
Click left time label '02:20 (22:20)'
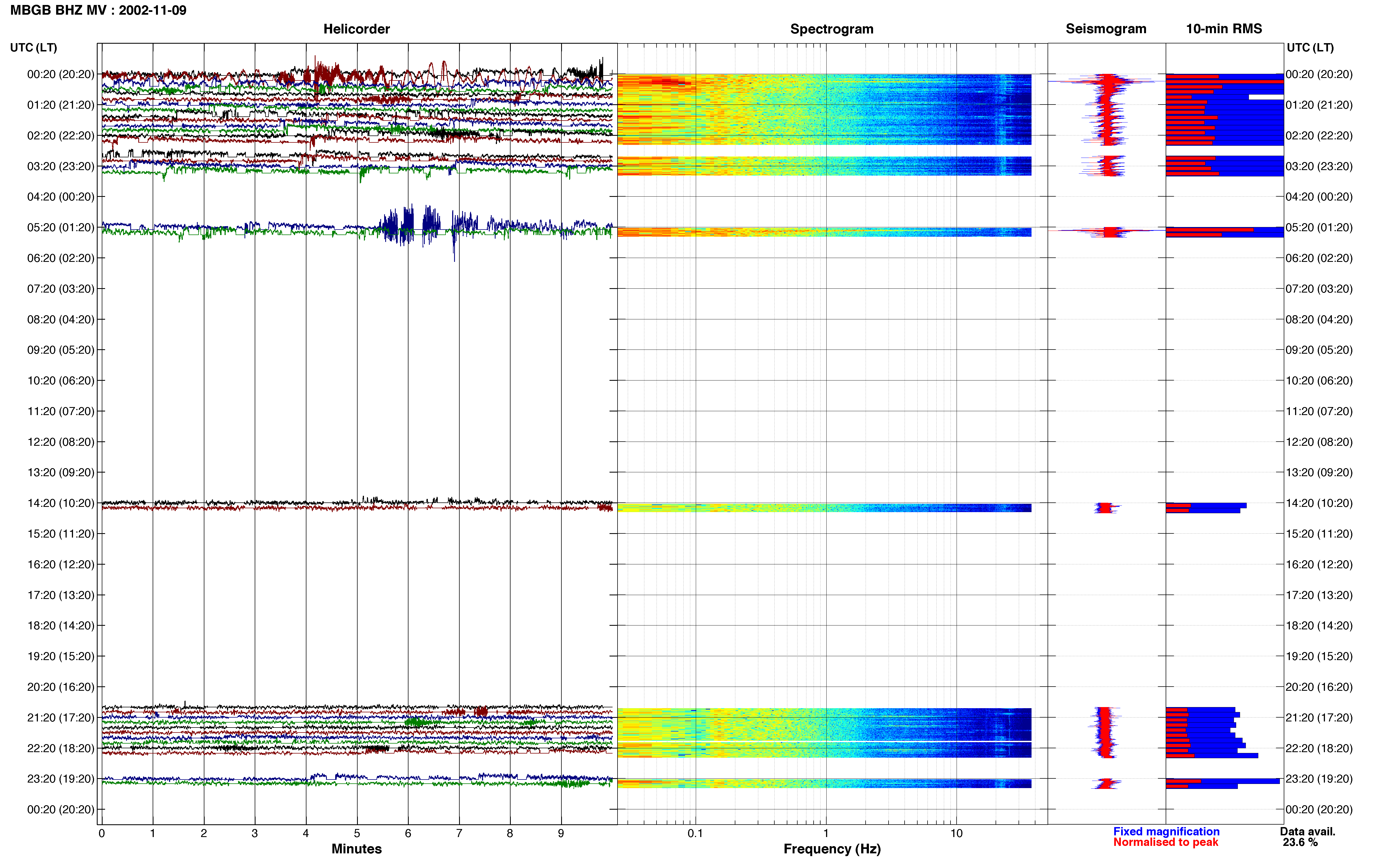(61, 135)
